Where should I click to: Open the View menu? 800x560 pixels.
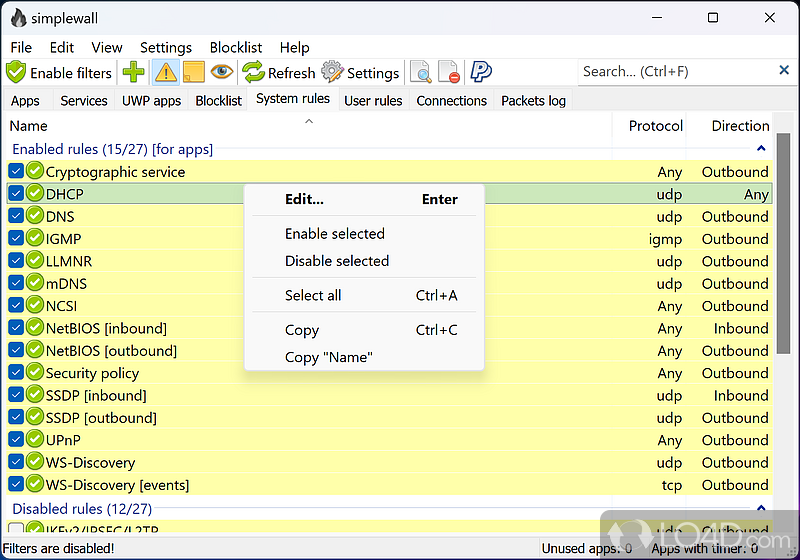(x=107, y=47)
